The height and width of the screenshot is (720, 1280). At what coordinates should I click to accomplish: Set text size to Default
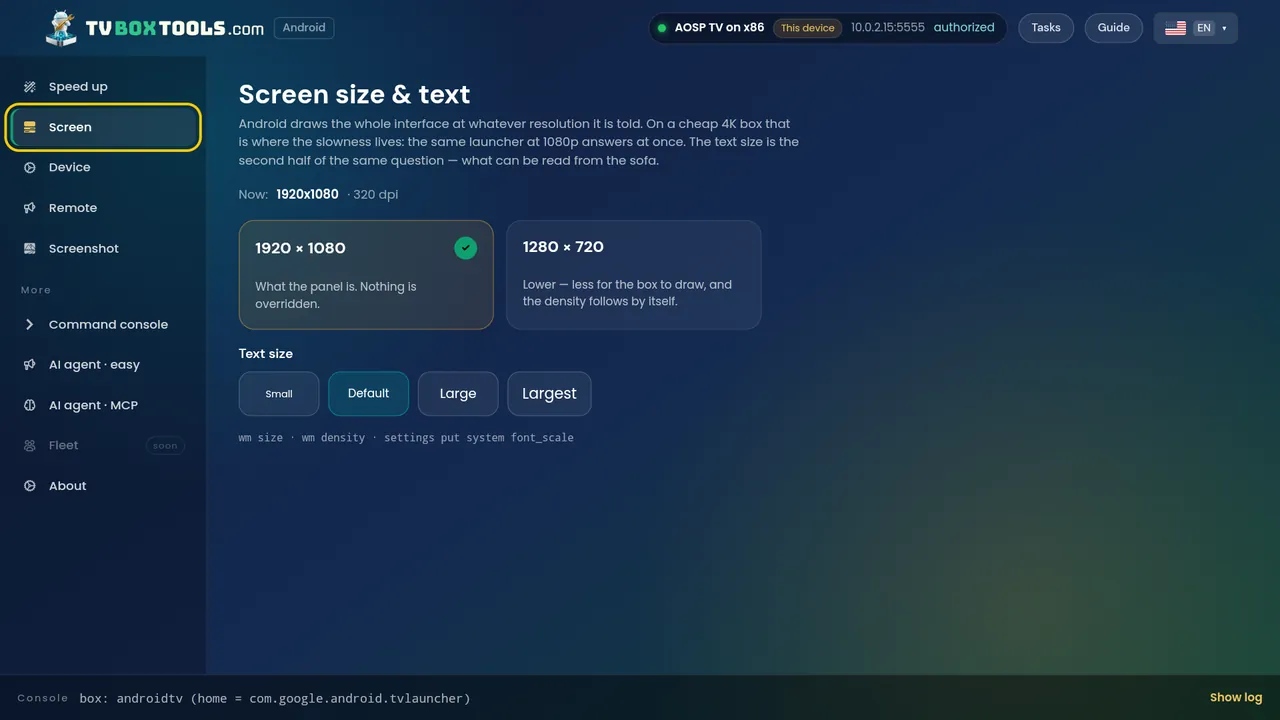(x=368, y=394)
